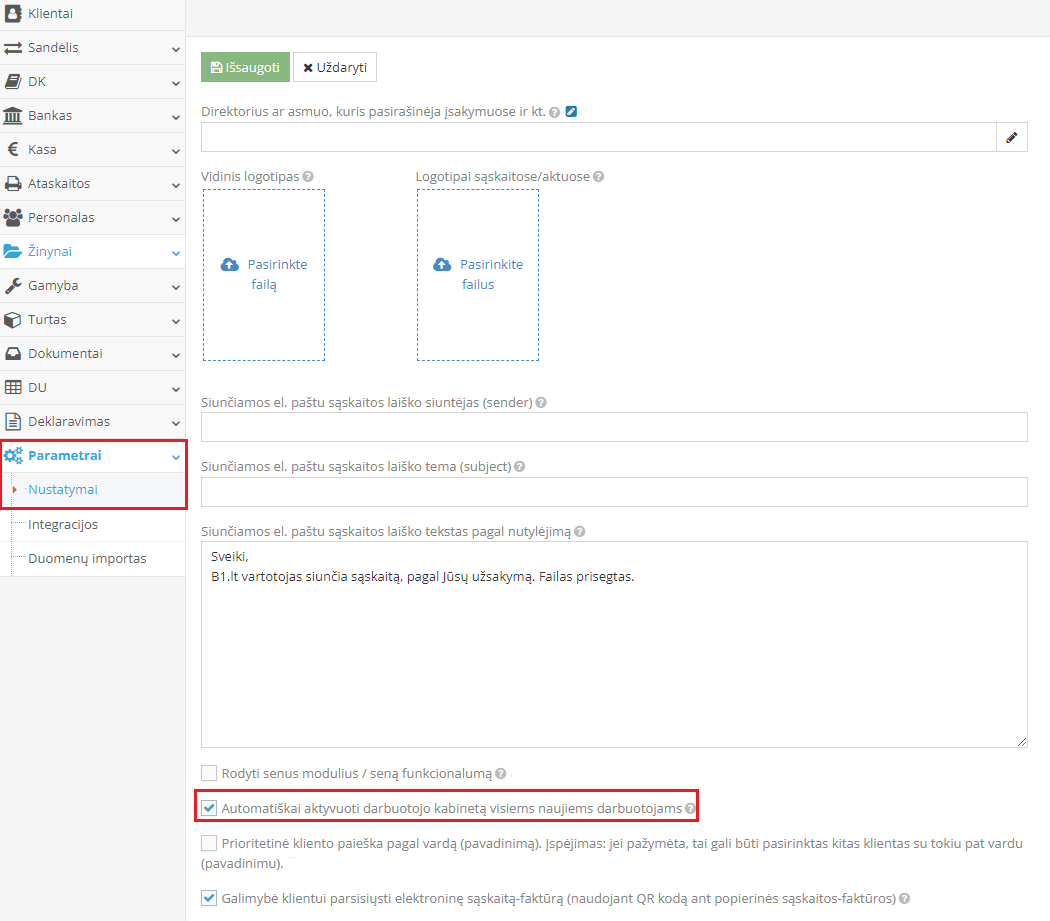
Task: Click blue edit icon after Direktorius label
Action: point(571,112)
